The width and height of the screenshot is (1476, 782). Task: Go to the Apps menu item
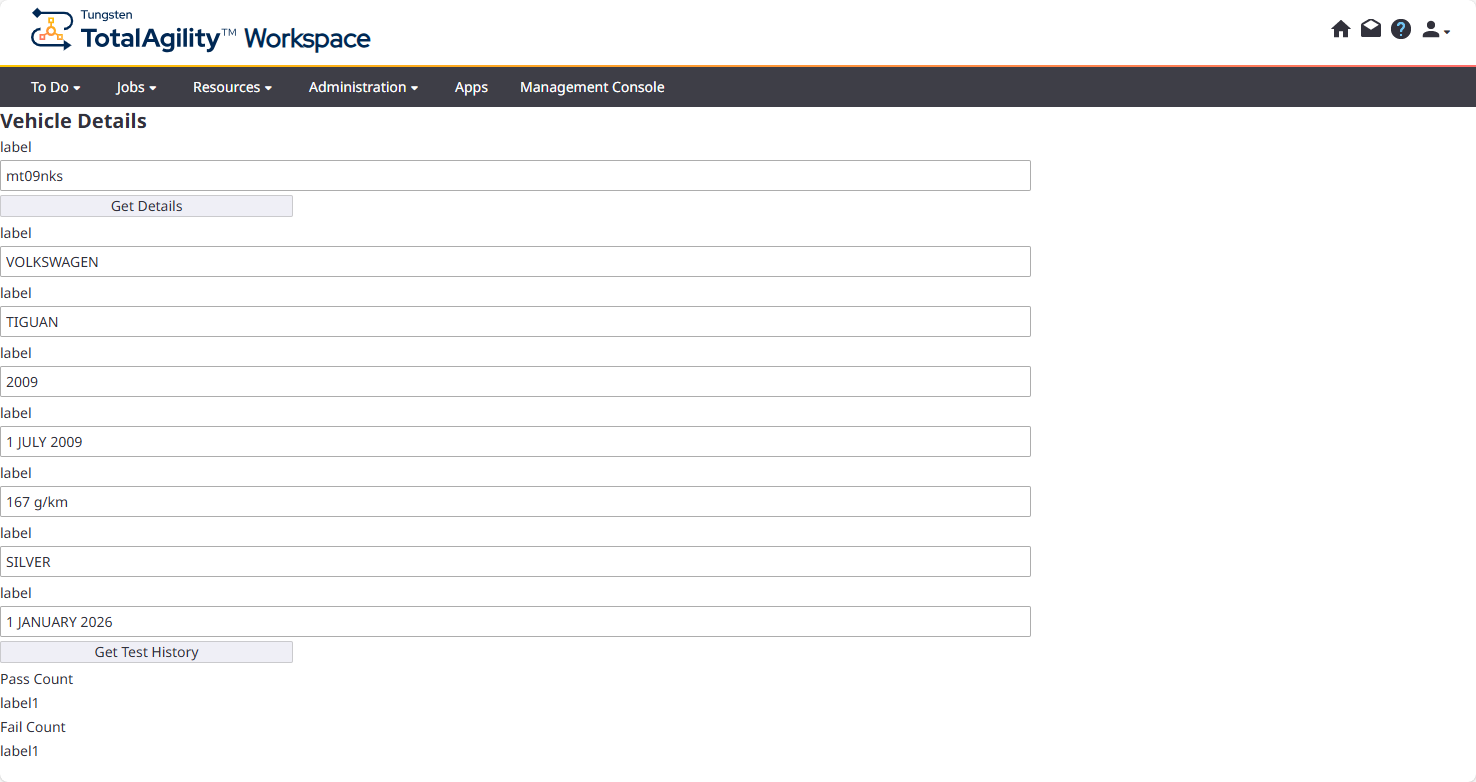click(471, 87)
